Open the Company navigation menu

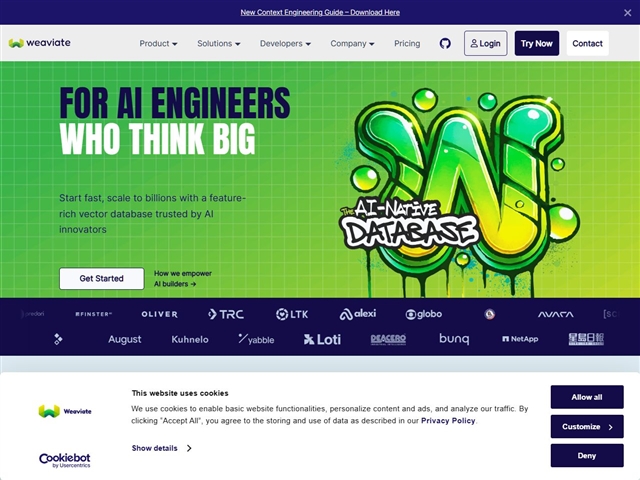352,44
